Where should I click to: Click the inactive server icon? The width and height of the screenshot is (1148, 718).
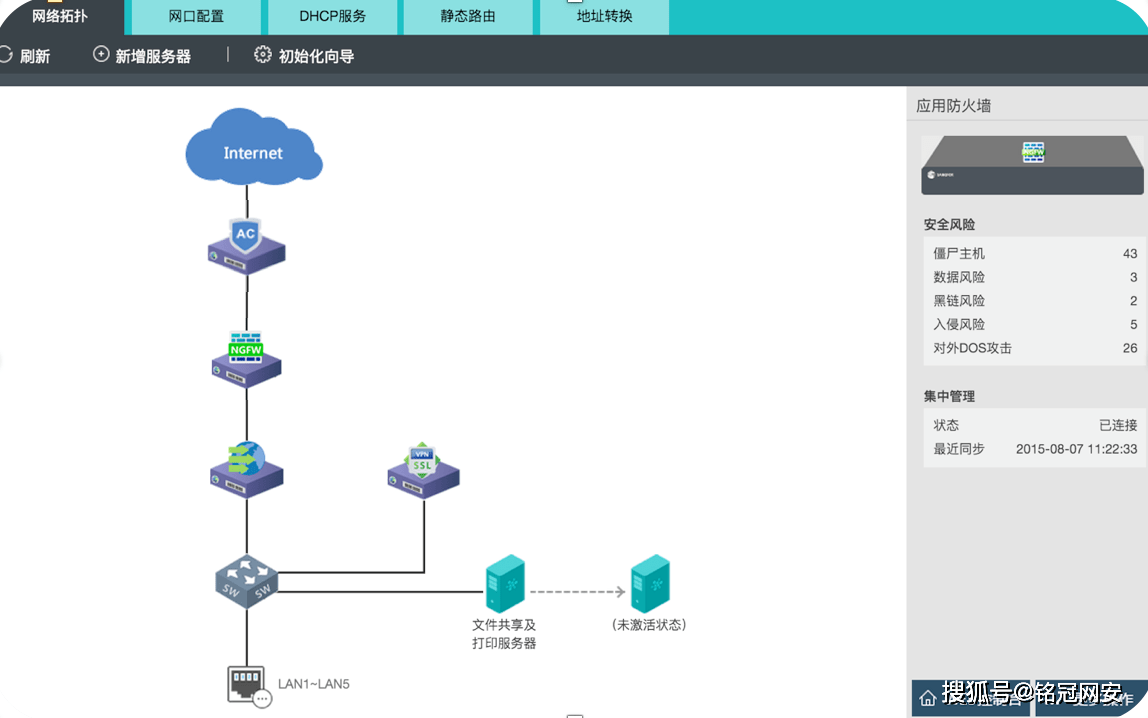tap(649, 584)
